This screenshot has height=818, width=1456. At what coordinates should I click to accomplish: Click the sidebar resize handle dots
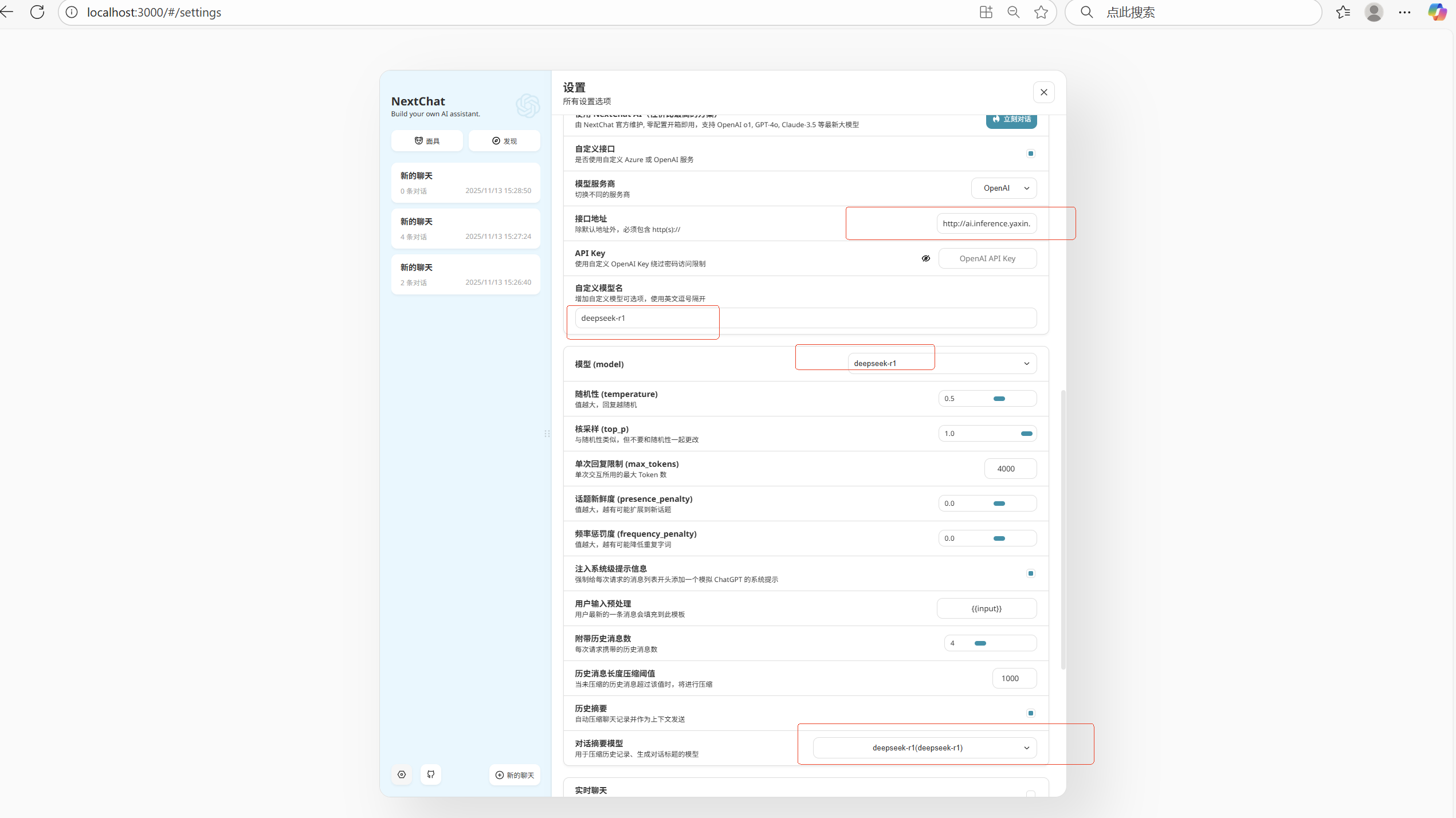point(547,434)
